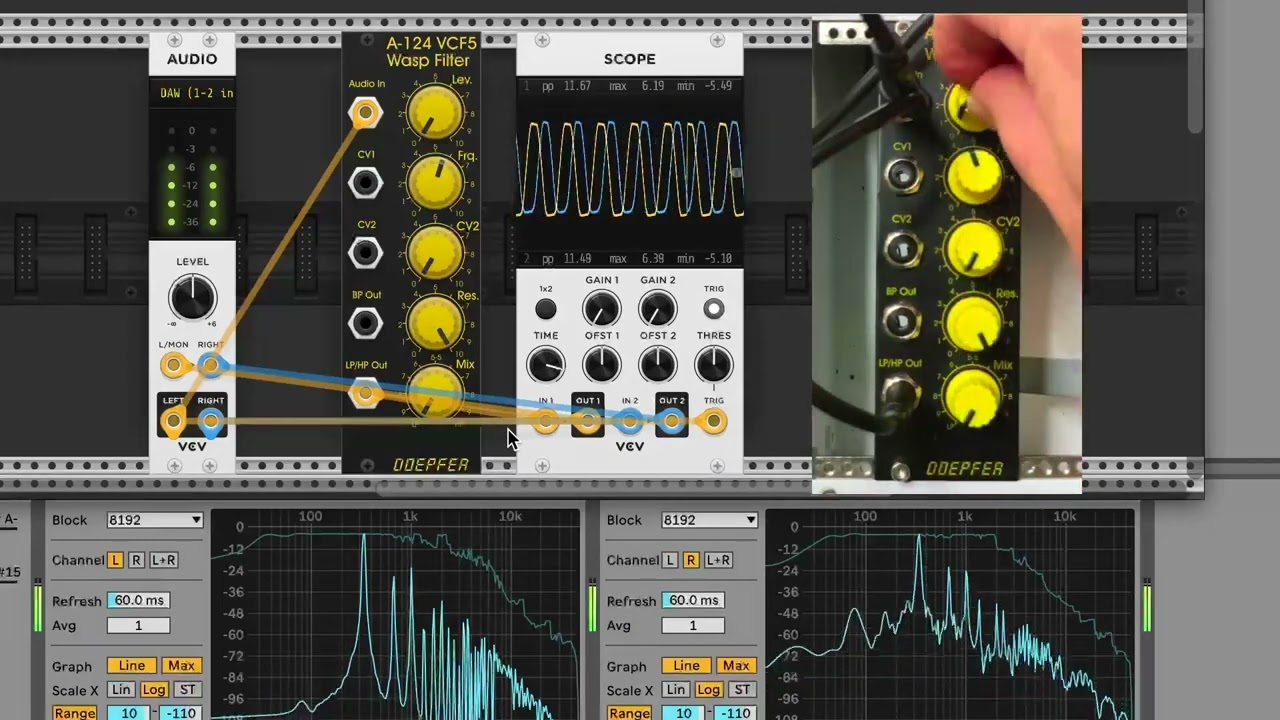Screen dimensions: 1280x720
Task: Open Block size dropdown in left Spectrum
Action: (x=155, y=520)
